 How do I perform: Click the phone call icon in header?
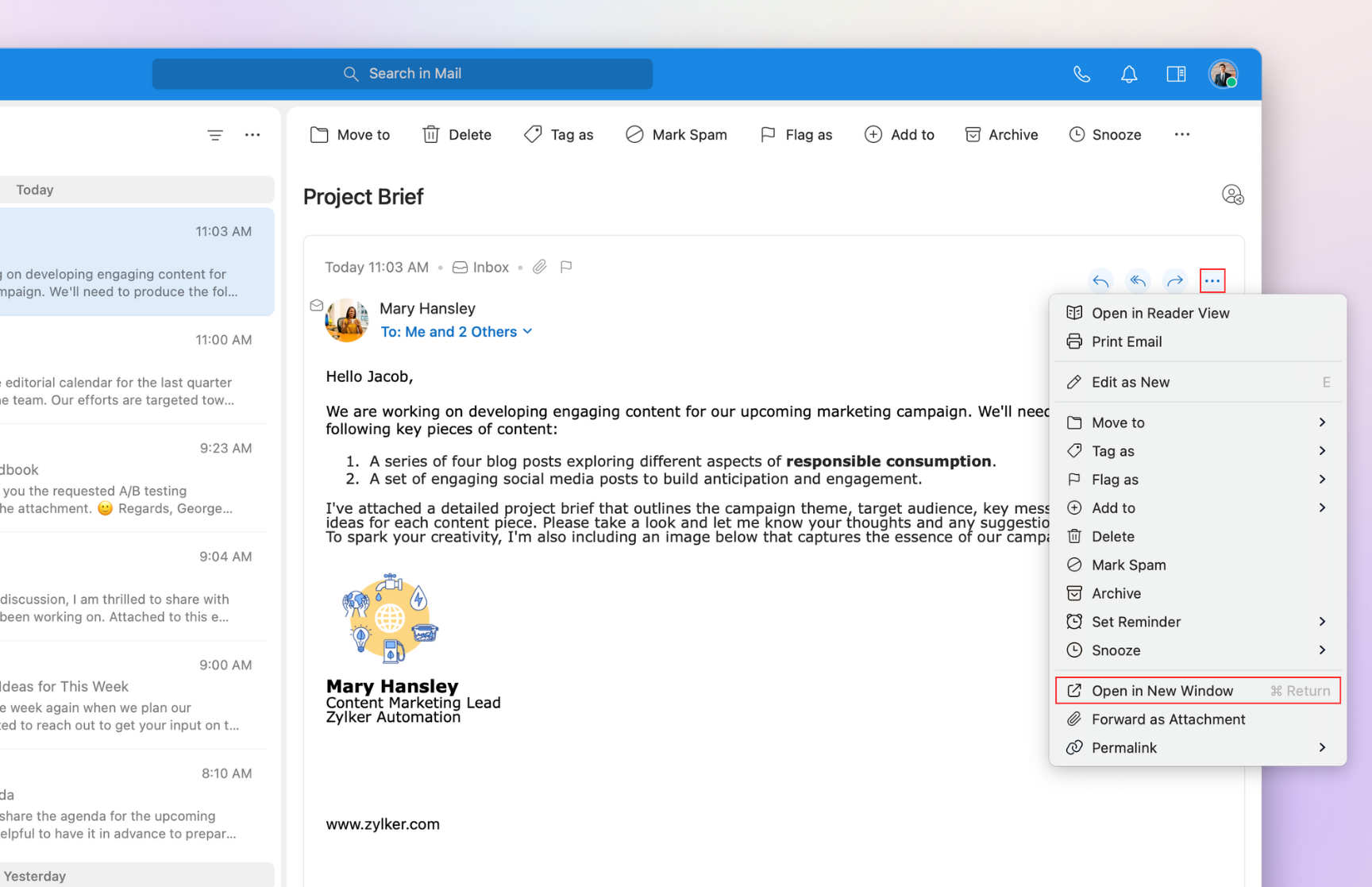tap(1081, 74)
